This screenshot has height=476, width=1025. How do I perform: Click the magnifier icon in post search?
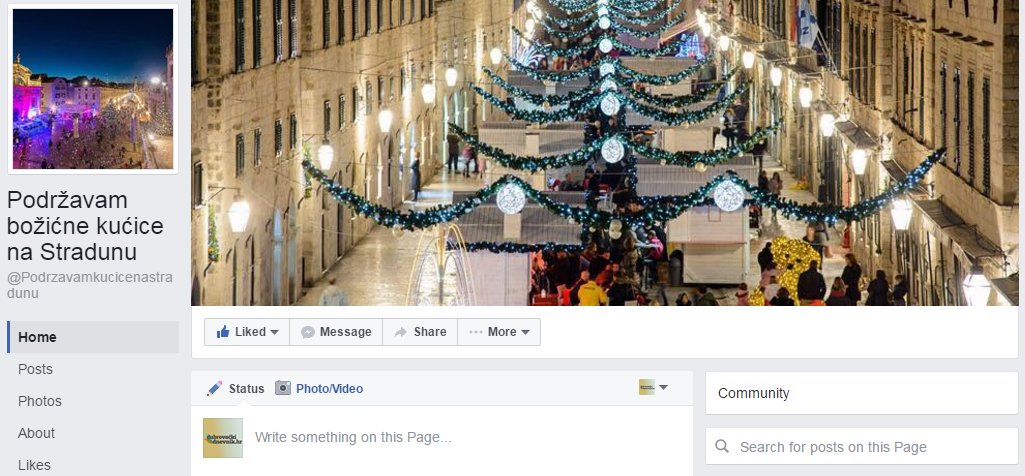[722, 447]
